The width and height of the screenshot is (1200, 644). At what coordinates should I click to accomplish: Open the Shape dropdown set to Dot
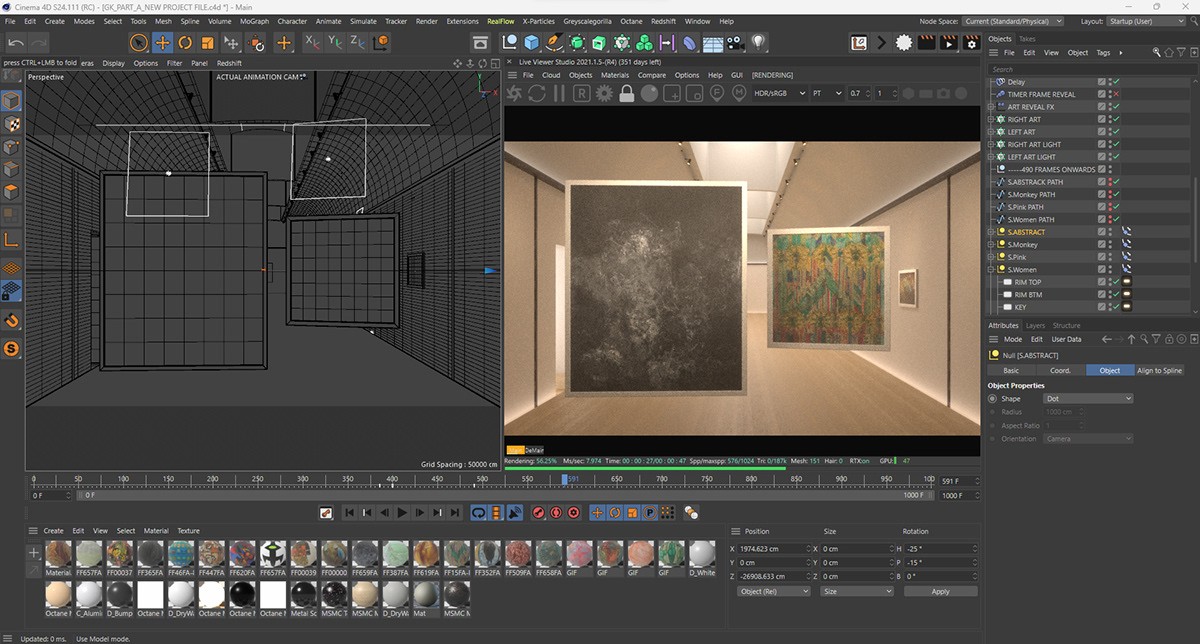pos(1088,399)
